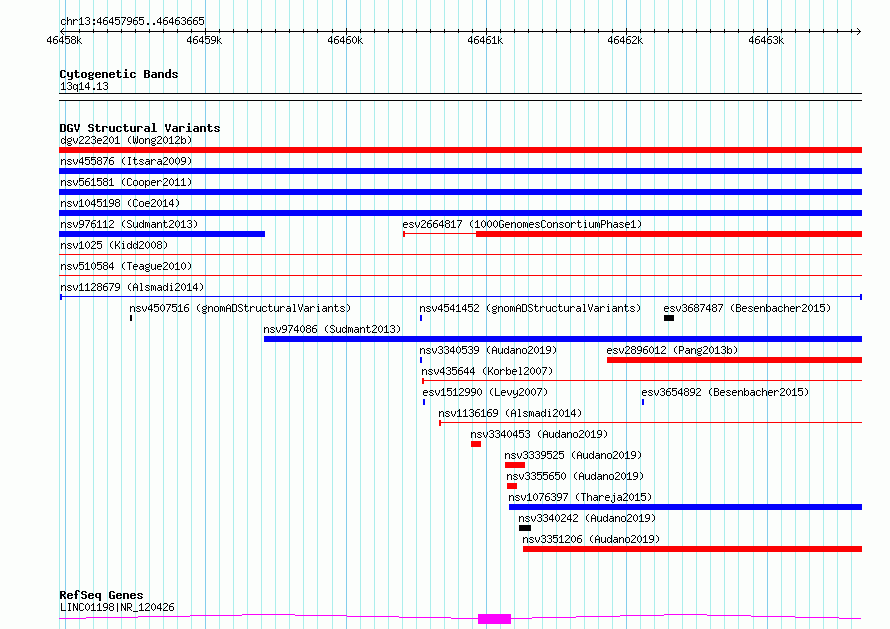Open the LINC01198|NR_120426 gene label
The image size is (890, 629).
click(117, 607)
